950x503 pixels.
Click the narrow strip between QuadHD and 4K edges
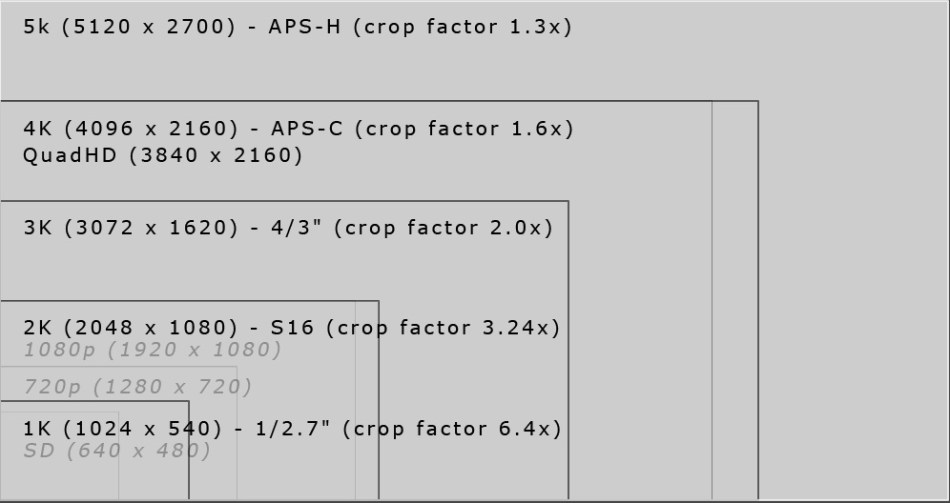[735, 300]
